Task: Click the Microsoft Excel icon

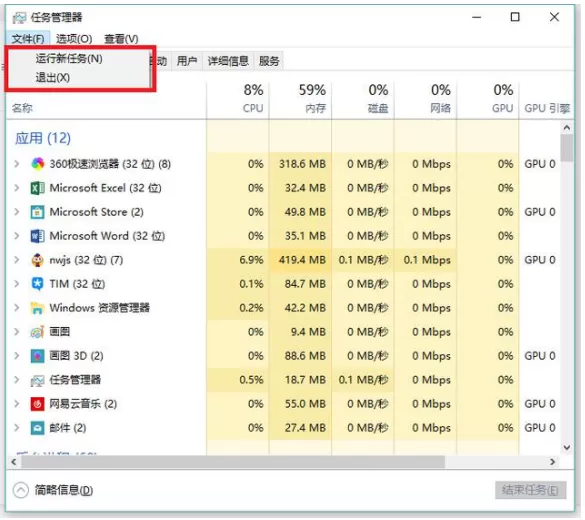Action: tap(37, 188)
